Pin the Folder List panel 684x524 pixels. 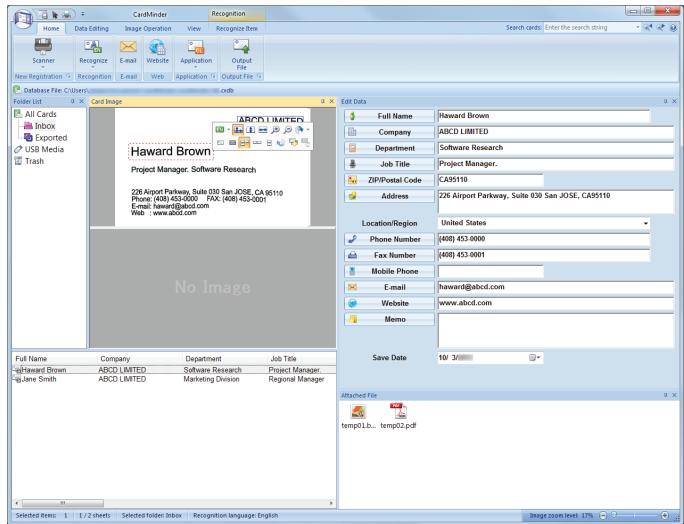(72, 101)
